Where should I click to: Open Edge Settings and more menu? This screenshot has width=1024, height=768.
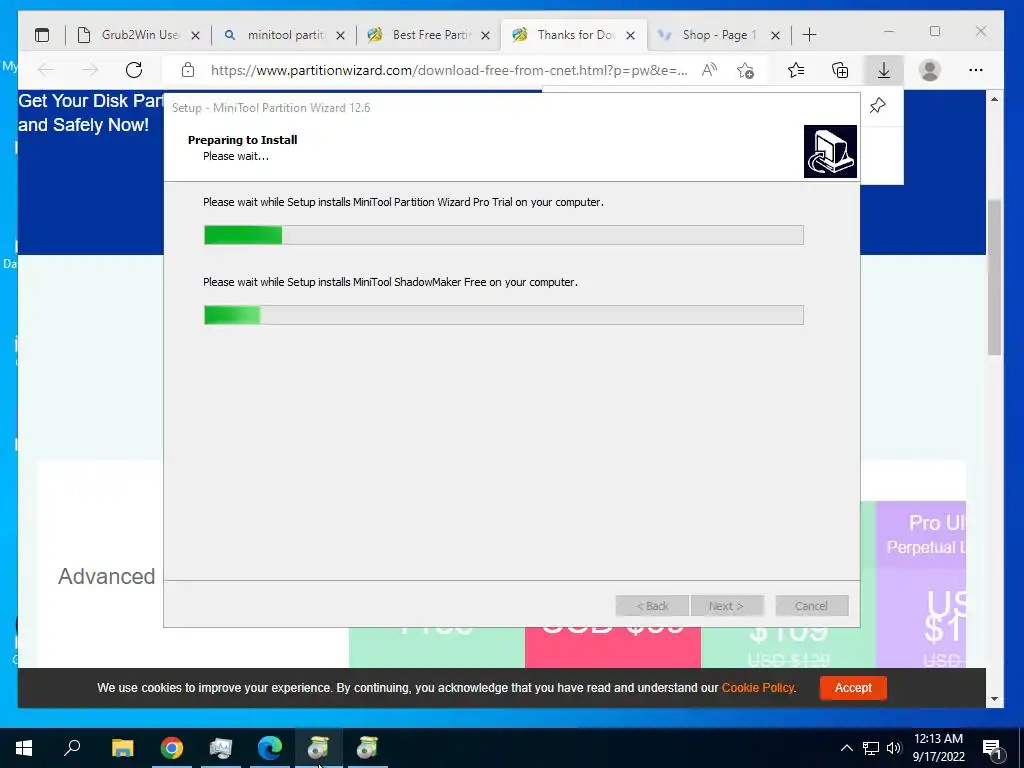pyautogui.click(x=976, y=70)
